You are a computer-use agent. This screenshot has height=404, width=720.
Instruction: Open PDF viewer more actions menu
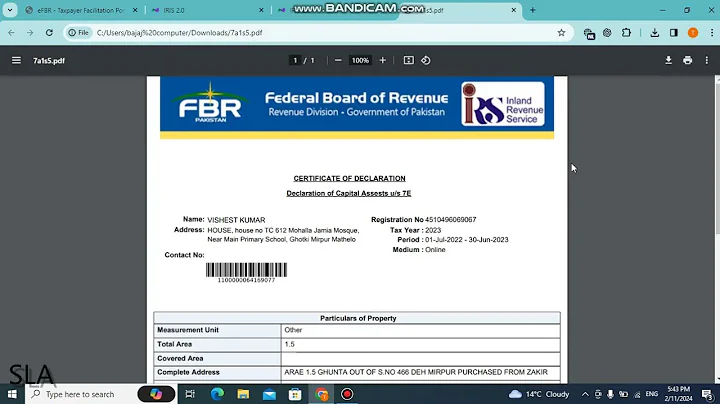click(706, 60)
